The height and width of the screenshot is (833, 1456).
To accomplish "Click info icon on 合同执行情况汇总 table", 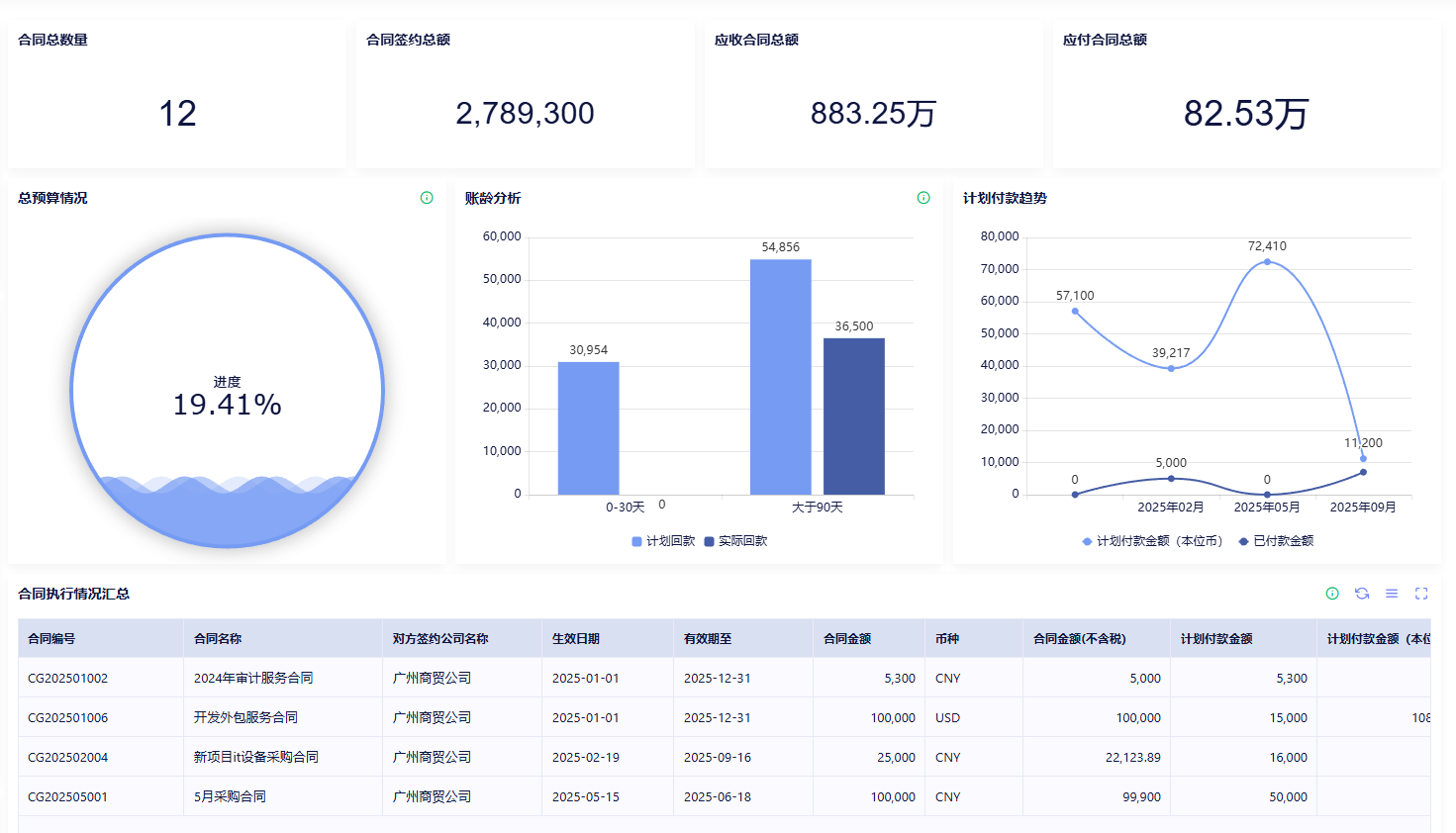I will (1332, 594).
